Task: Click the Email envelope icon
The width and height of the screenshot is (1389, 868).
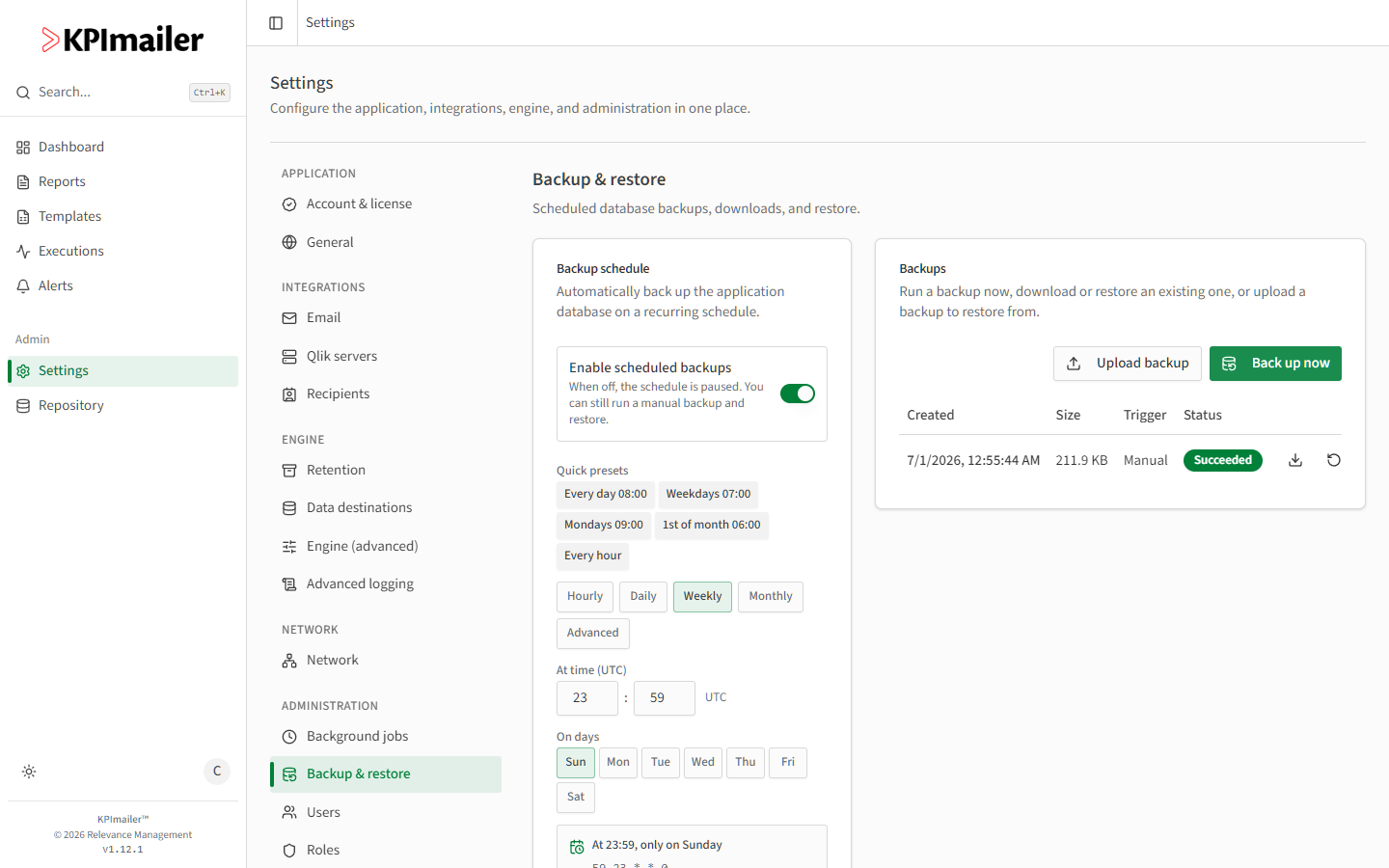Action: point(289,318)
